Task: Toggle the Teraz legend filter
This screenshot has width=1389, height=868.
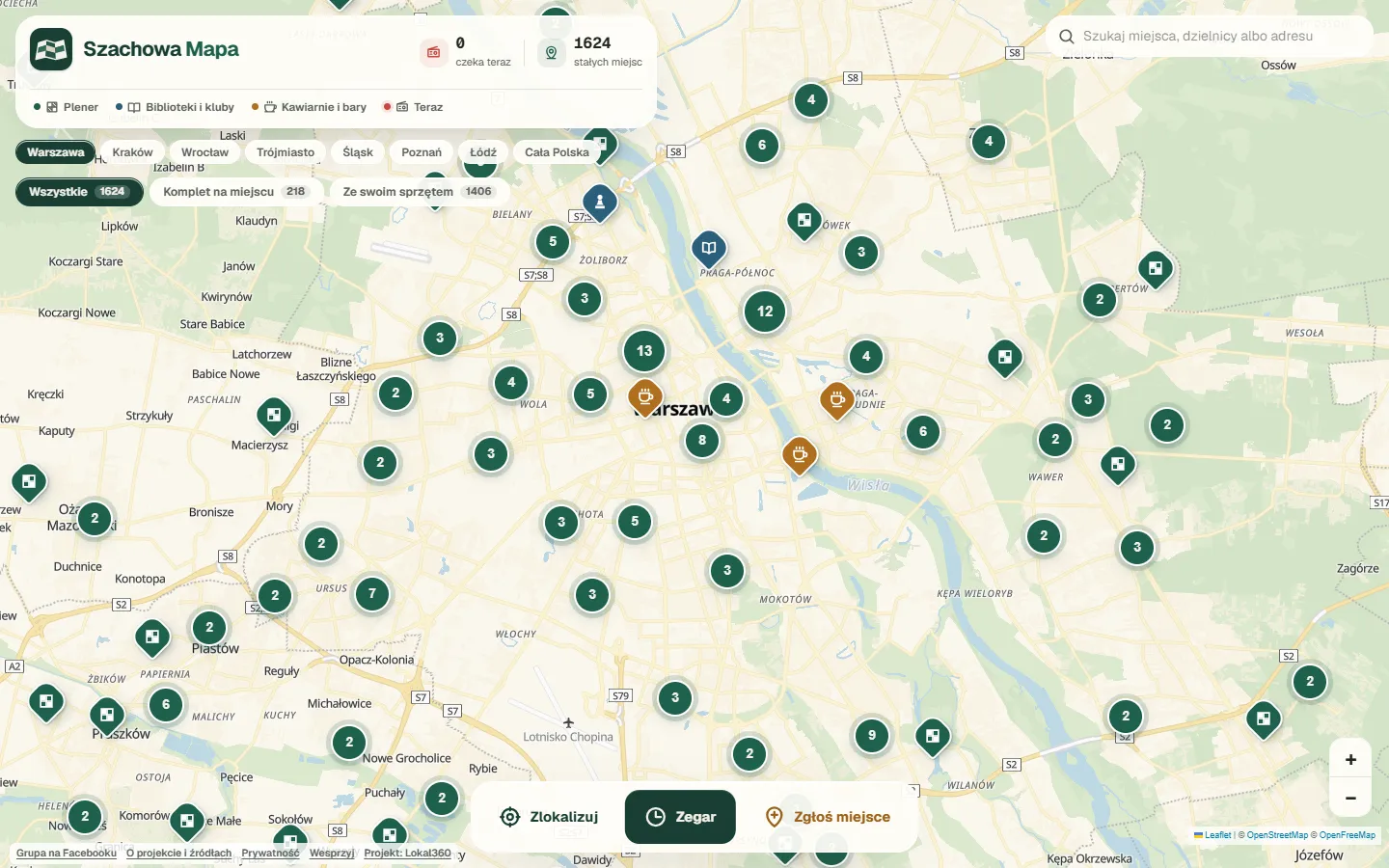Action: (x=413, y=107)
